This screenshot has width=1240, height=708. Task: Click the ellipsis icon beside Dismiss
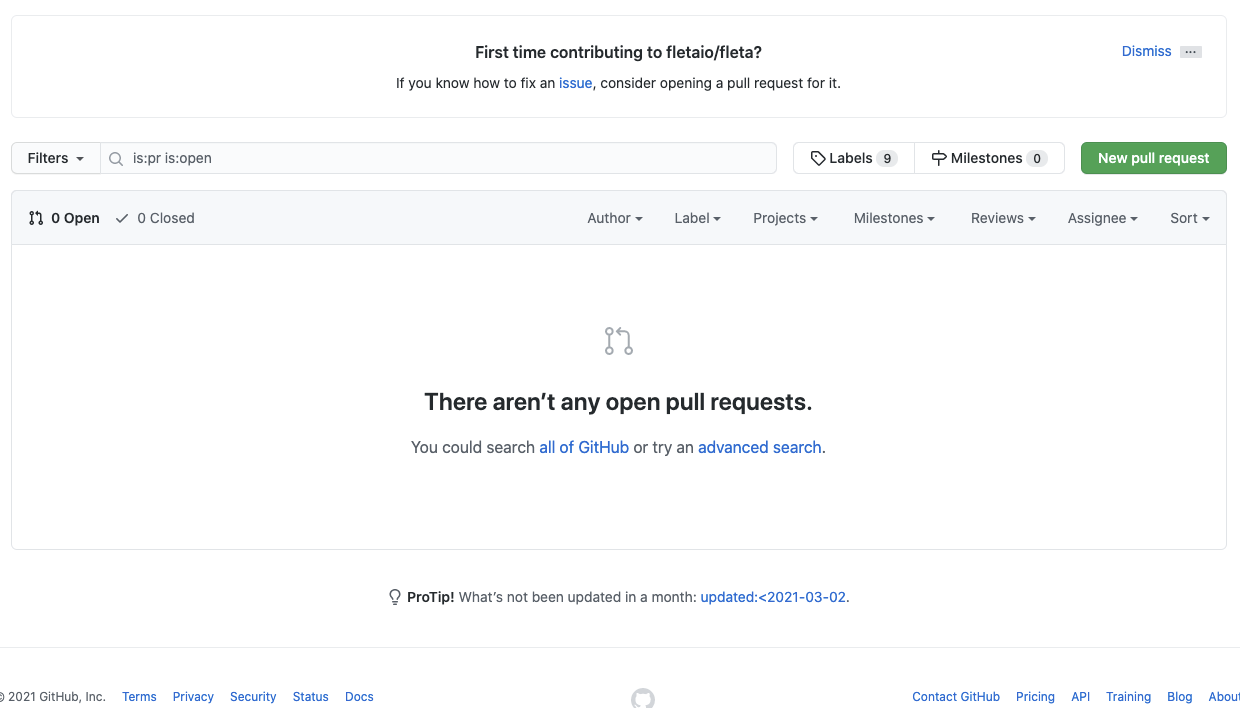pyautogui.click(x=1190, y=52)
